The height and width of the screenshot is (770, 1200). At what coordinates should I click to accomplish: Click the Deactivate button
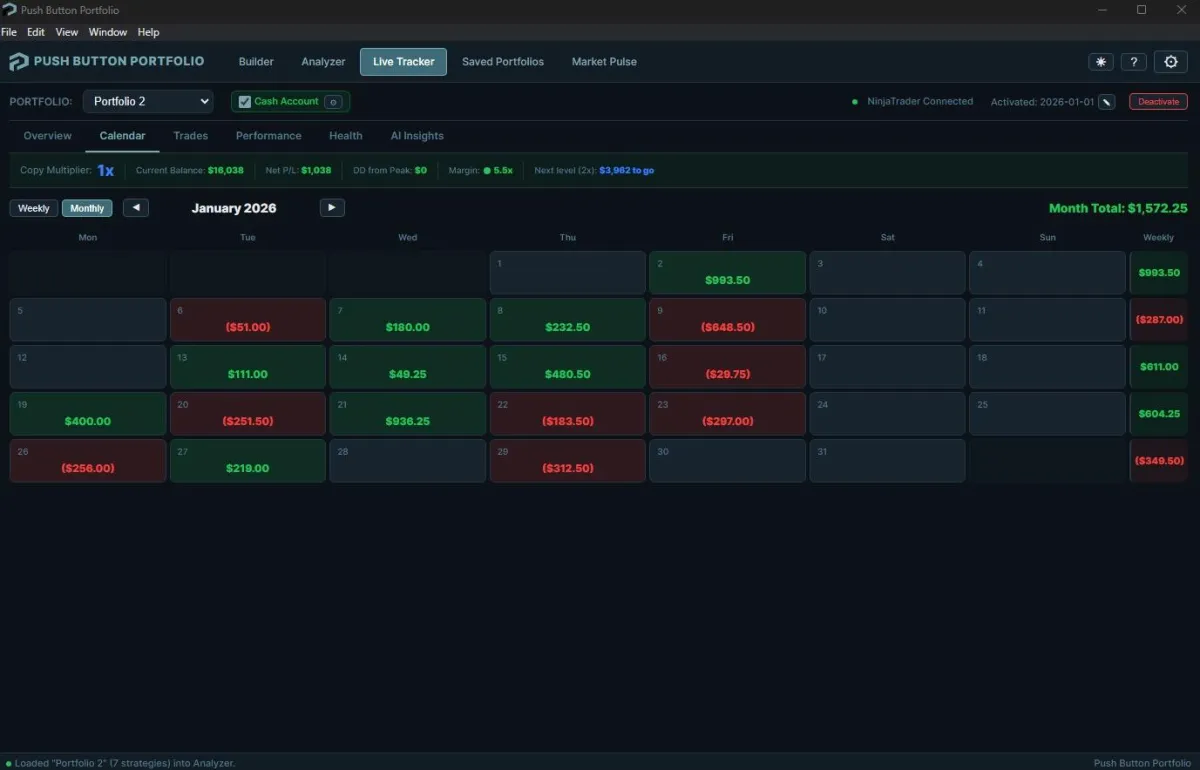(x=1159, y=102)
